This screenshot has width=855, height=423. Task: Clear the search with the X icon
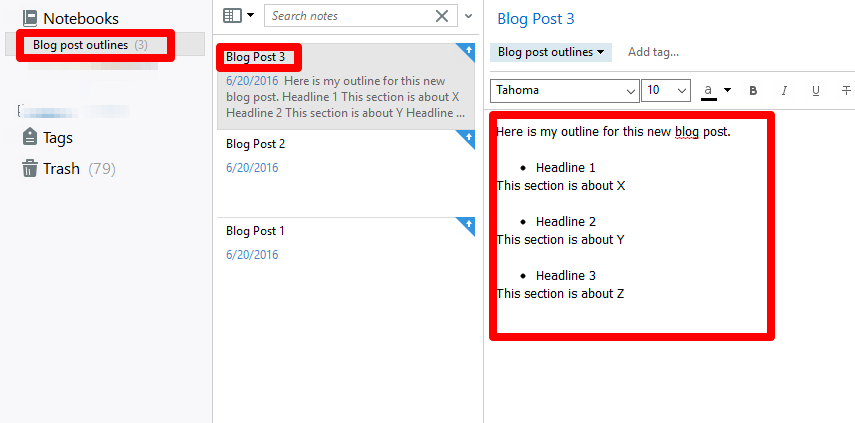tap(443, 16)
